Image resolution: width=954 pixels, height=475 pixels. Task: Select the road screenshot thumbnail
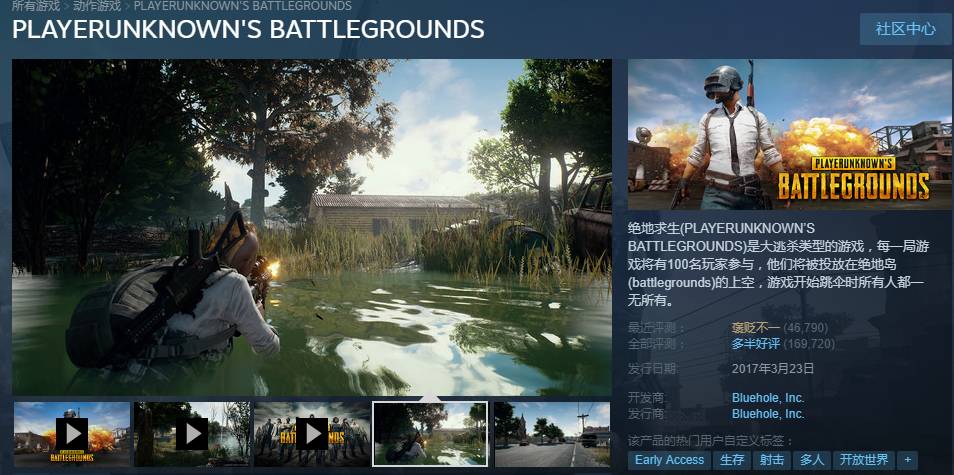click(552, 434)
